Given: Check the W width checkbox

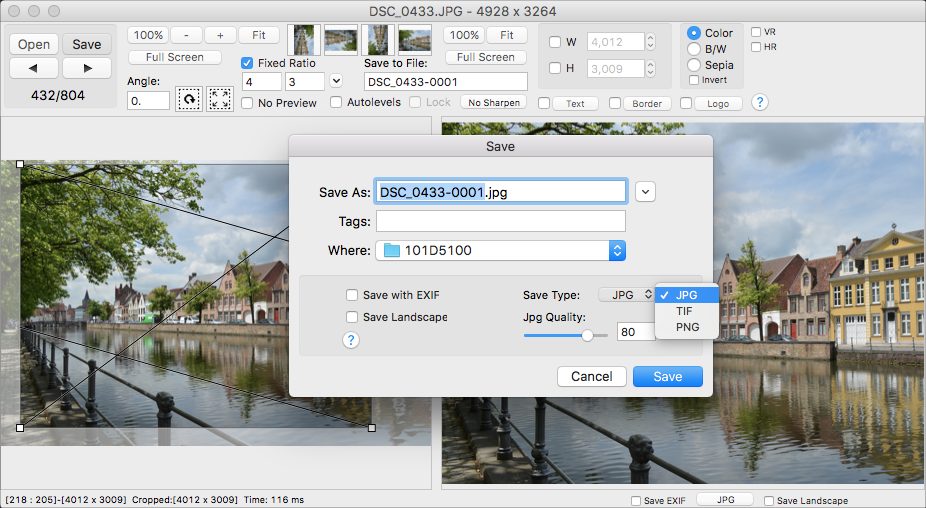Looking at the screenshot, I should point(555,42).
